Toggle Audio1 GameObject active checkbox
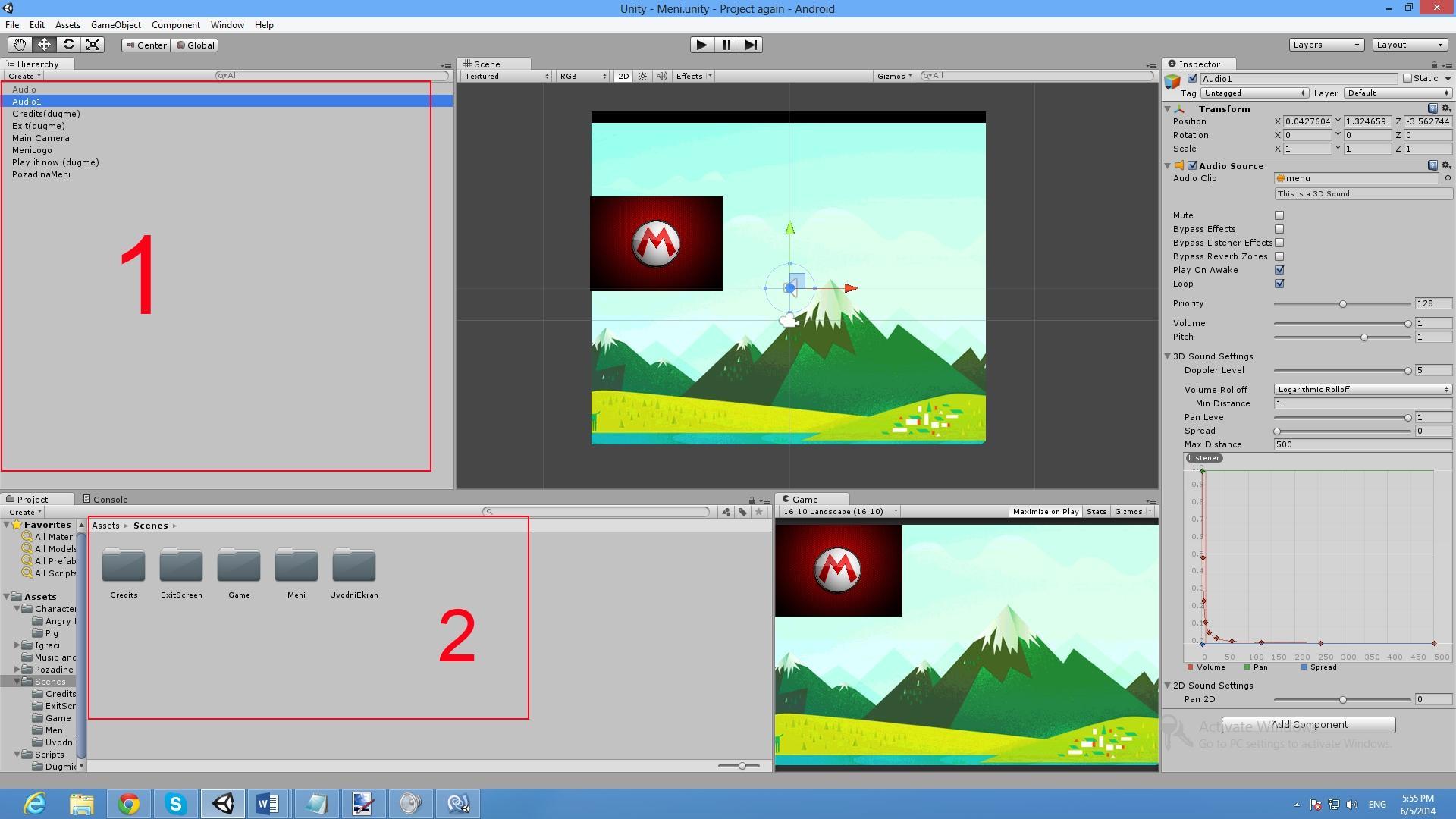 pyautogui.click(x=1192, y=78)
